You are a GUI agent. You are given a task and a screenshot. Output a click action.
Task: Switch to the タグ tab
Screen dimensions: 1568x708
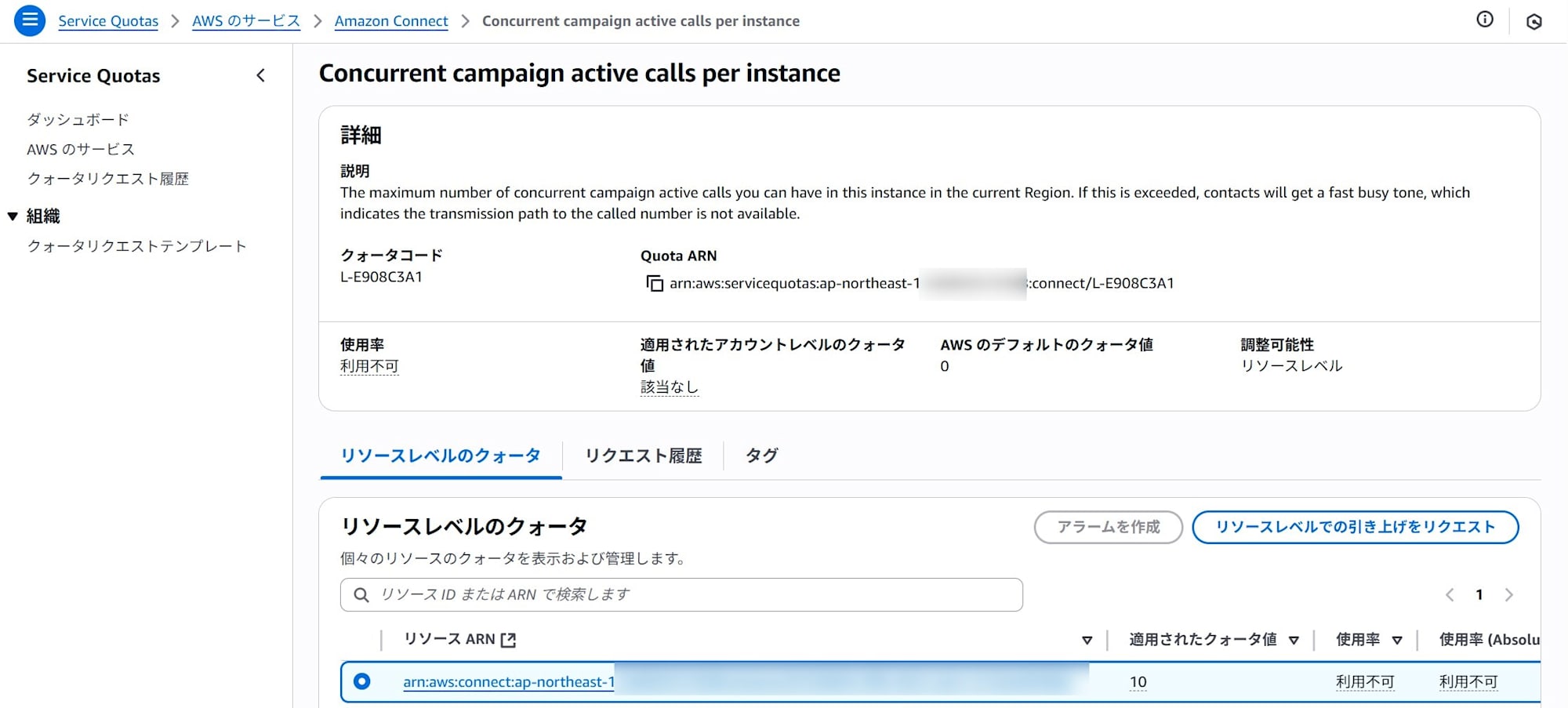tap(761, 456)
